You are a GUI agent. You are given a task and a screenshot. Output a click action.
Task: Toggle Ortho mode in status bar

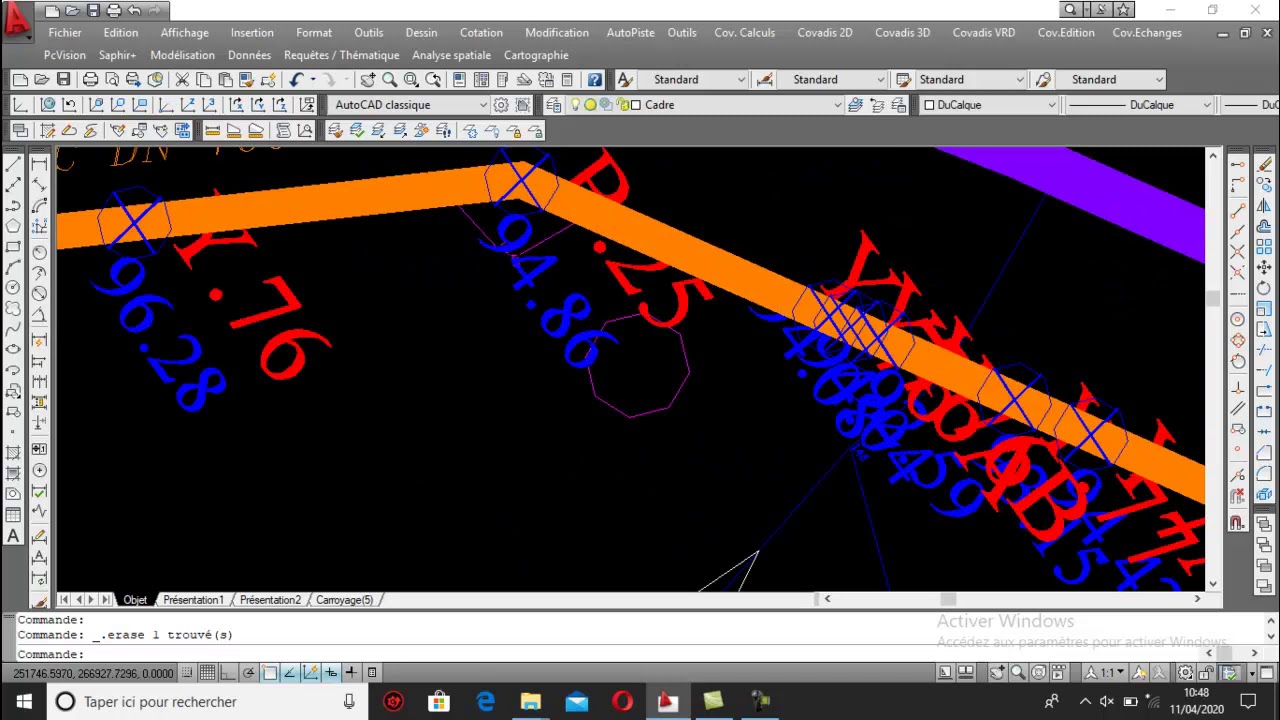(x=229, y=672)
